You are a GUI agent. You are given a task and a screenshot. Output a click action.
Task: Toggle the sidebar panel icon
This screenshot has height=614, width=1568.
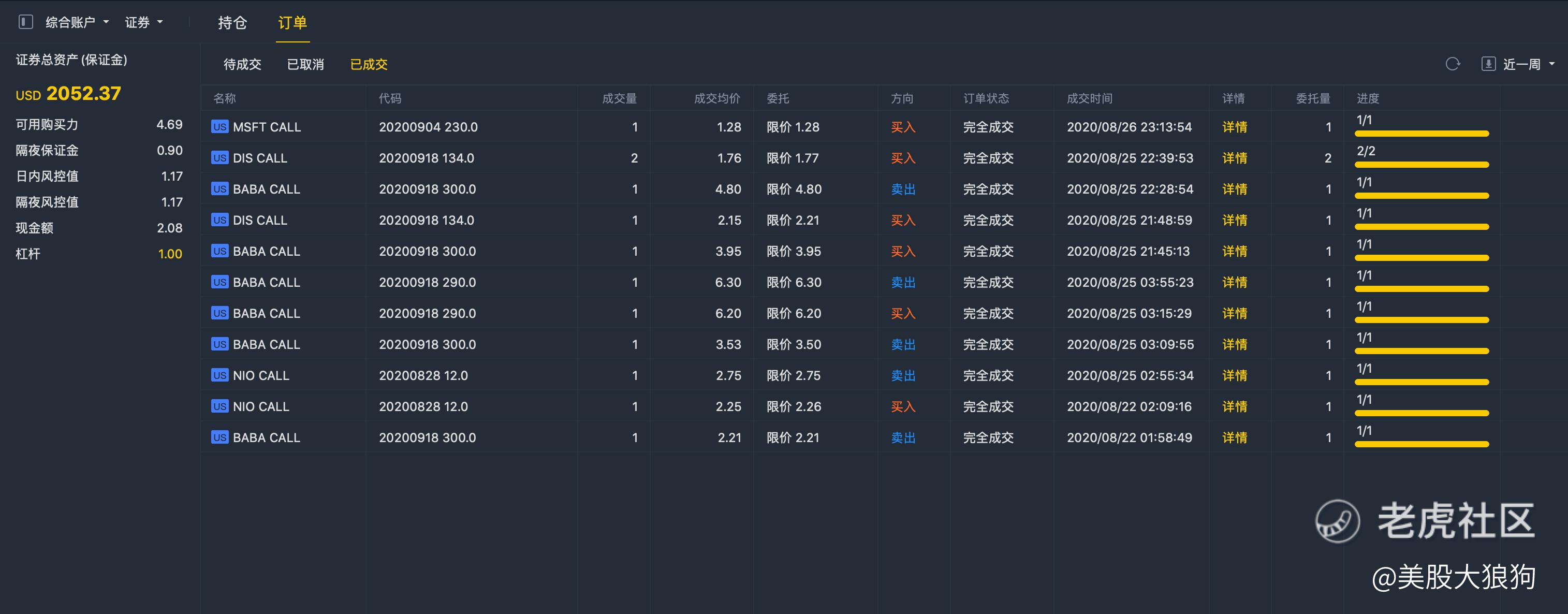click(25, 22)
